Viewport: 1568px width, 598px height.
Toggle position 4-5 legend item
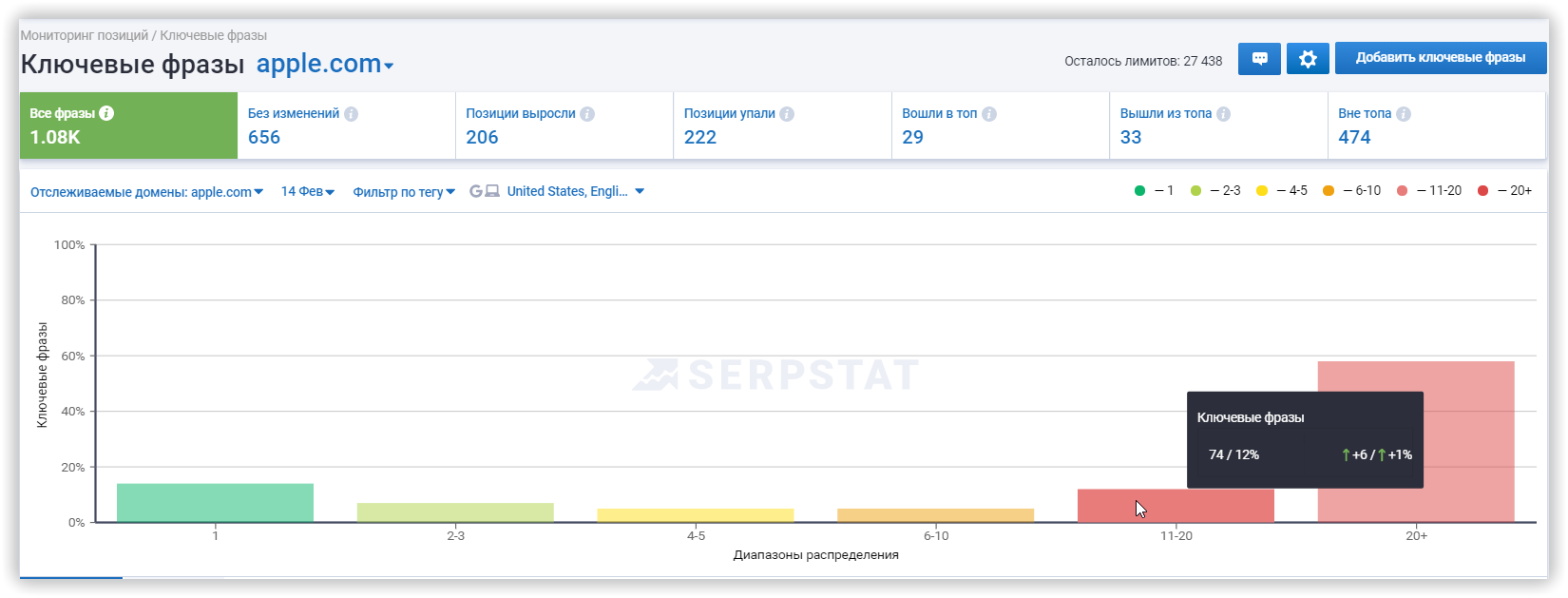click(1282, 190)
